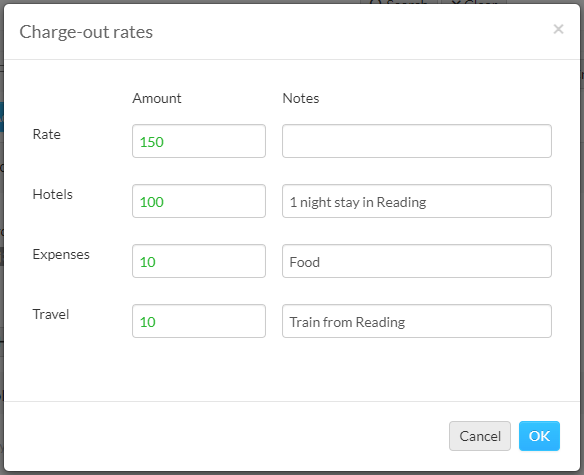
Task: Edit the Food notes field
Action: pyautogui.click(x=417, y=261)
